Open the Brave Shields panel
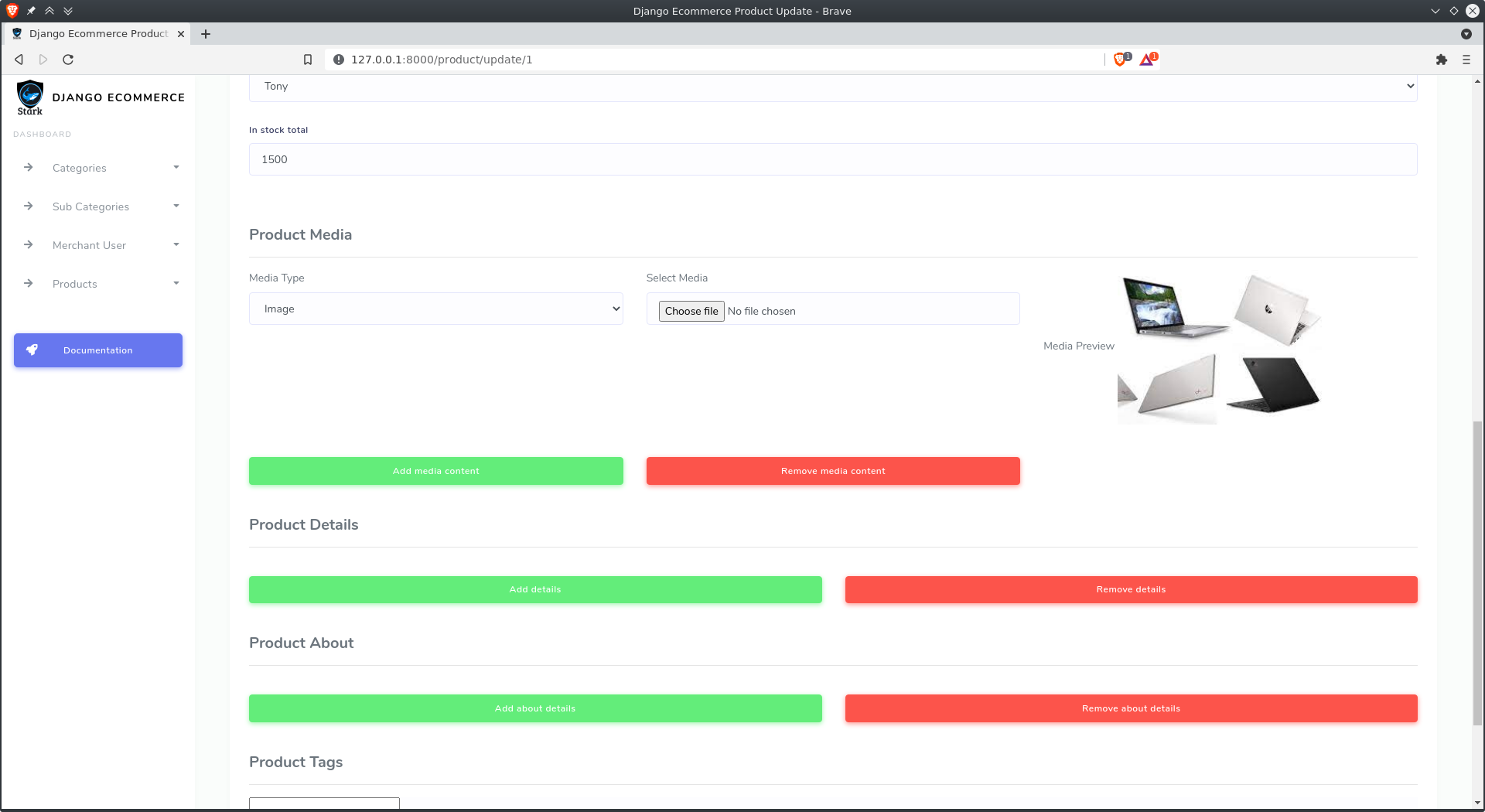Viewport: 1485px width, 812px height. 1121,59
